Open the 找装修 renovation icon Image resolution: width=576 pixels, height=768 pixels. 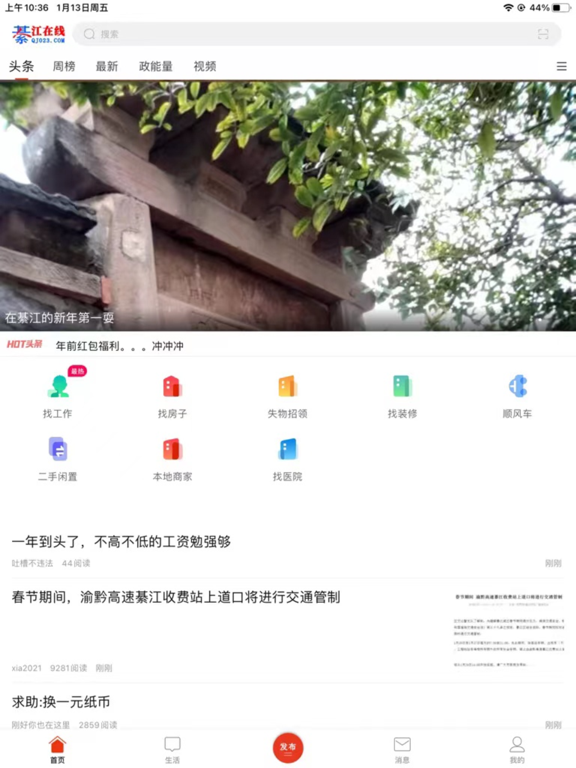coord(402,386)
